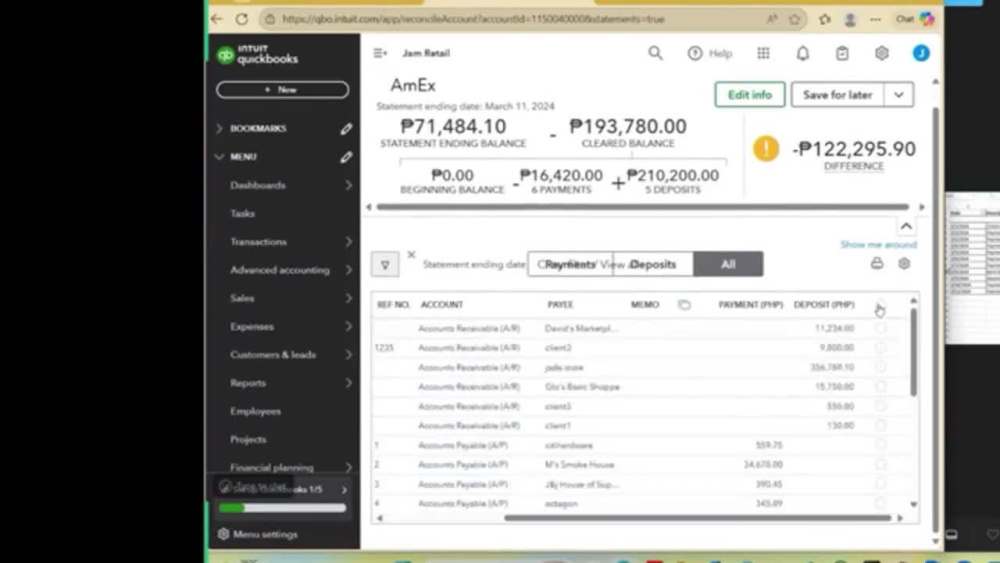
Task: Click the Show me around link
Action: pyautogui.click(x=878, y=245)
